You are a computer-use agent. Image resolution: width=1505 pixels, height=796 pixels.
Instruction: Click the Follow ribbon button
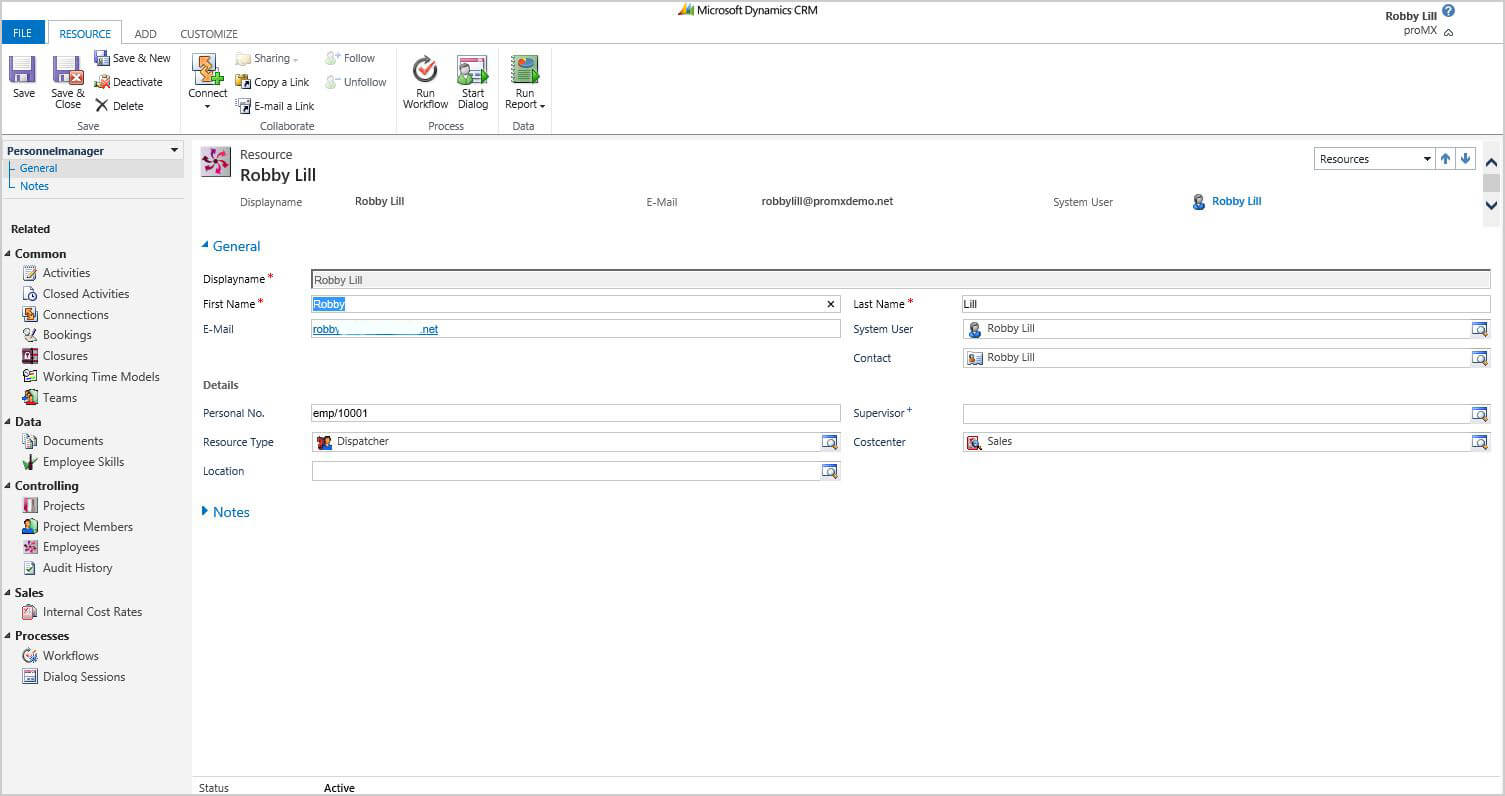[350, 58]
